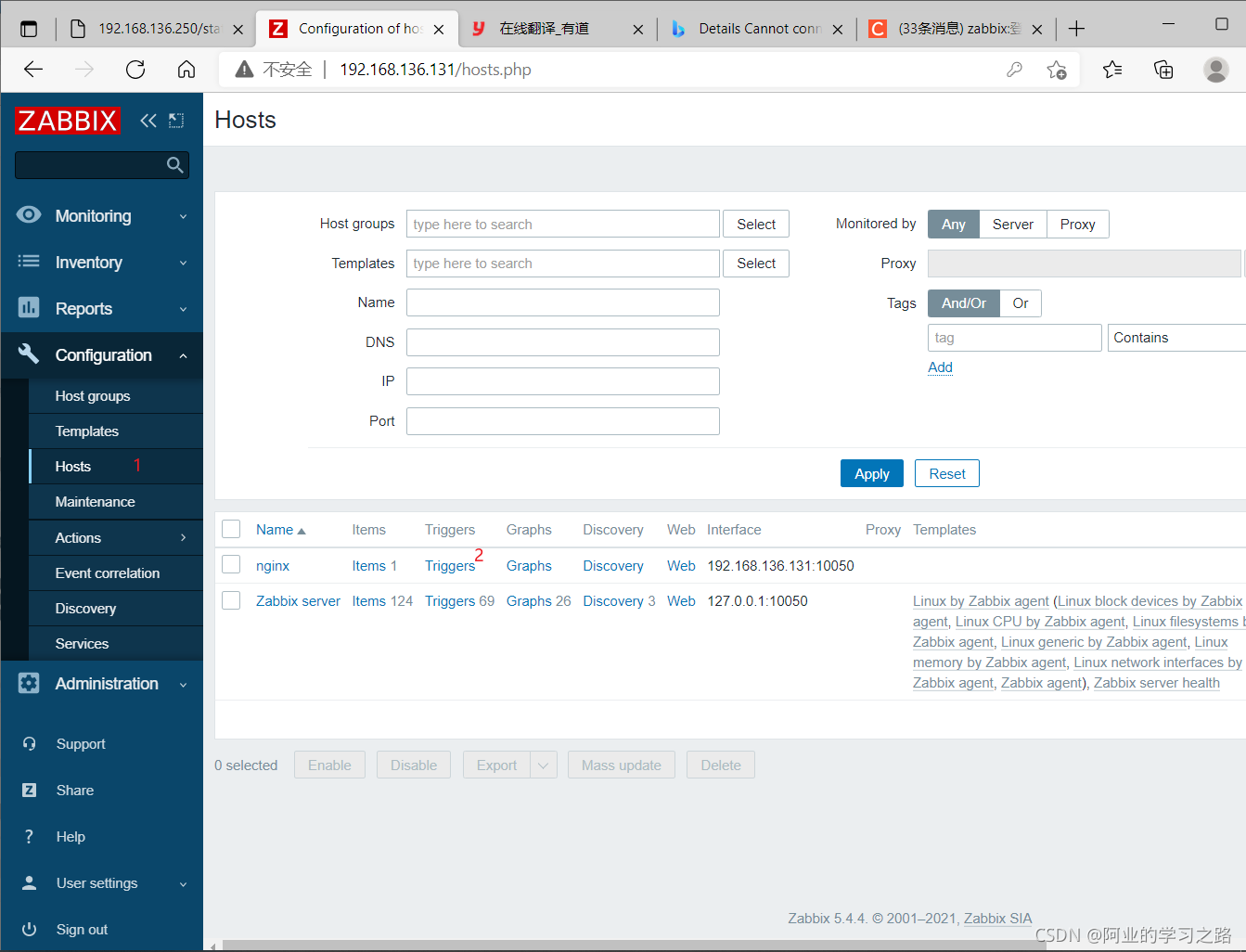Screen dimensions: 1246x952
Task: Sort hosts by Name column header
Action: click(280, 530)
